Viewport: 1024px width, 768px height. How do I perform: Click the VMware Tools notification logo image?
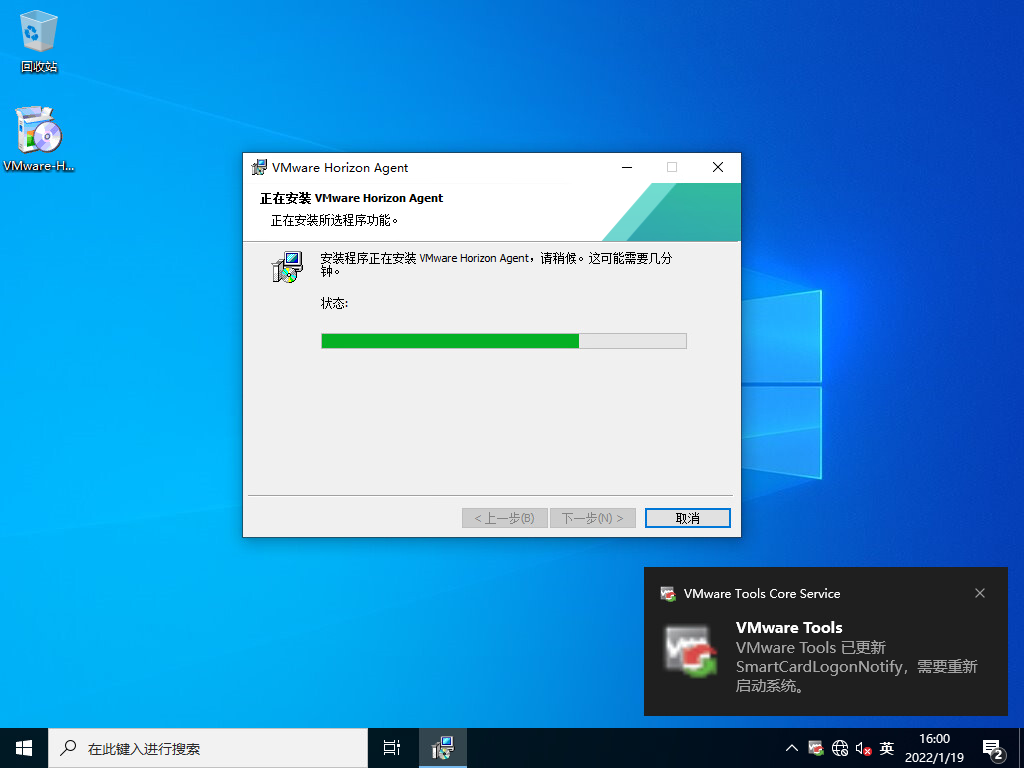[692, 651]
